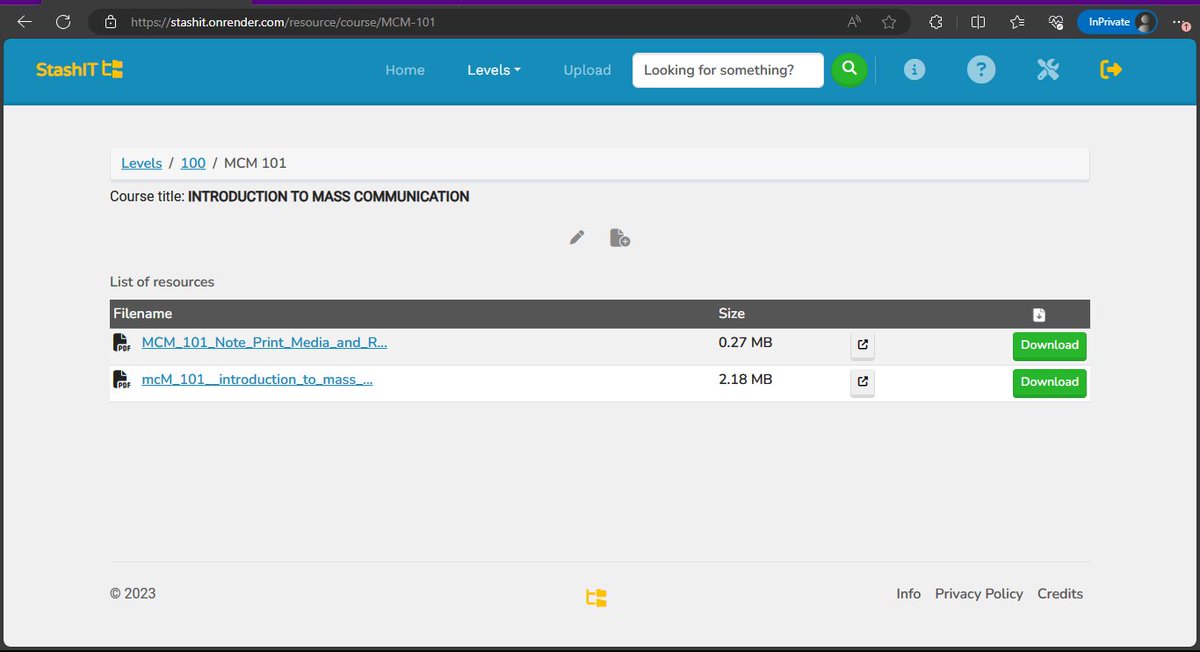Open the admin tools wrench icon

1047,70
